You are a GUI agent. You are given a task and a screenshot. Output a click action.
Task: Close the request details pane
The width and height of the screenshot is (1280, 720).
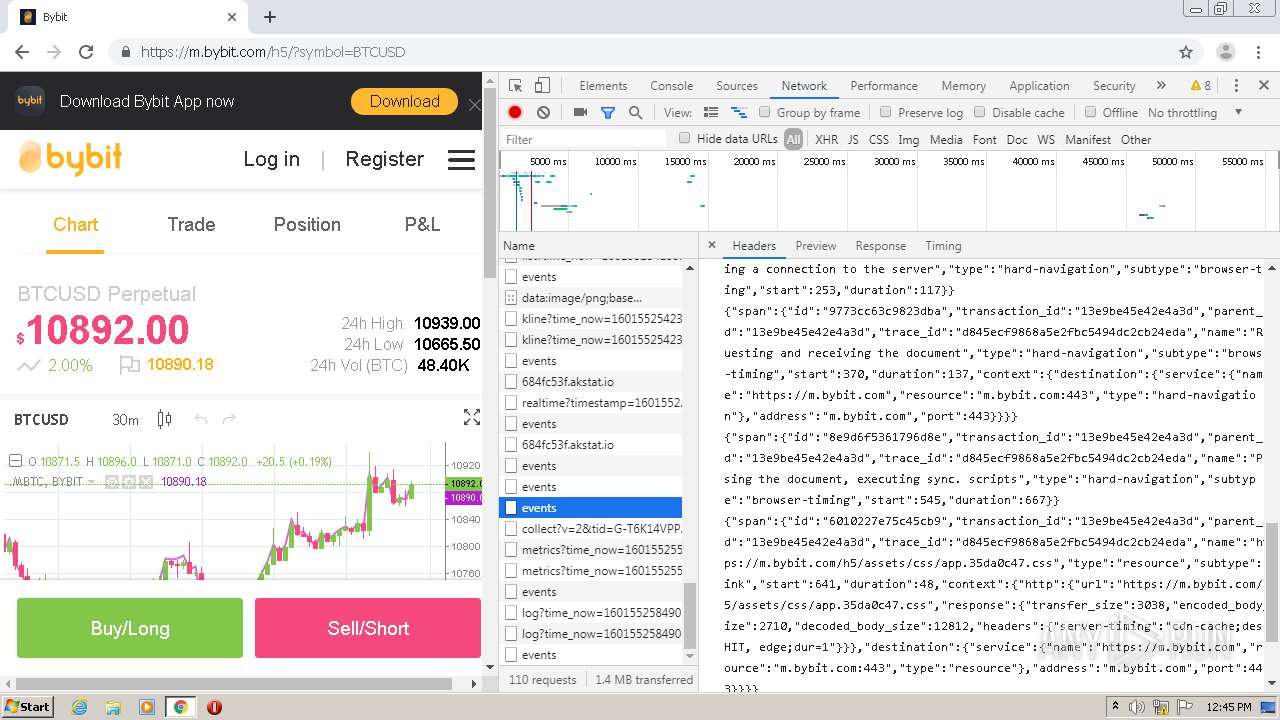coord(712,245)
